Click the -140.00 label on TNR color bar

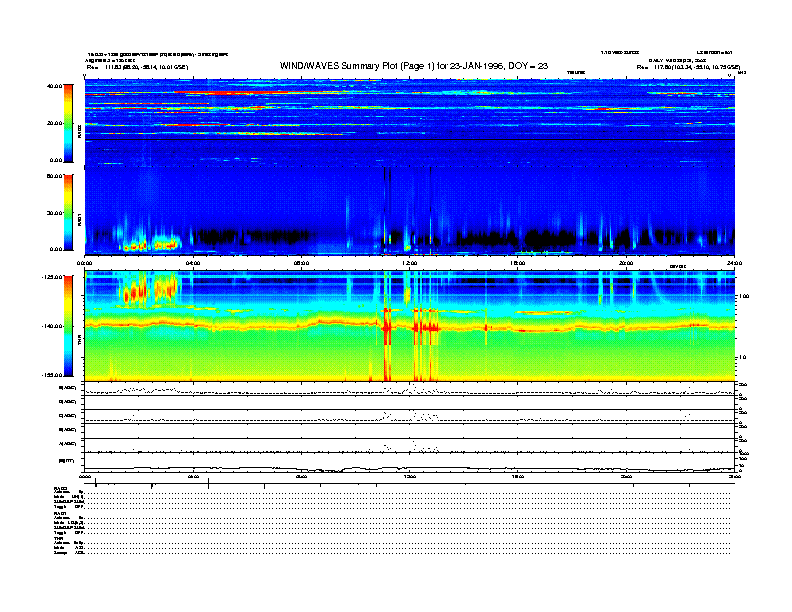(52, 326)
